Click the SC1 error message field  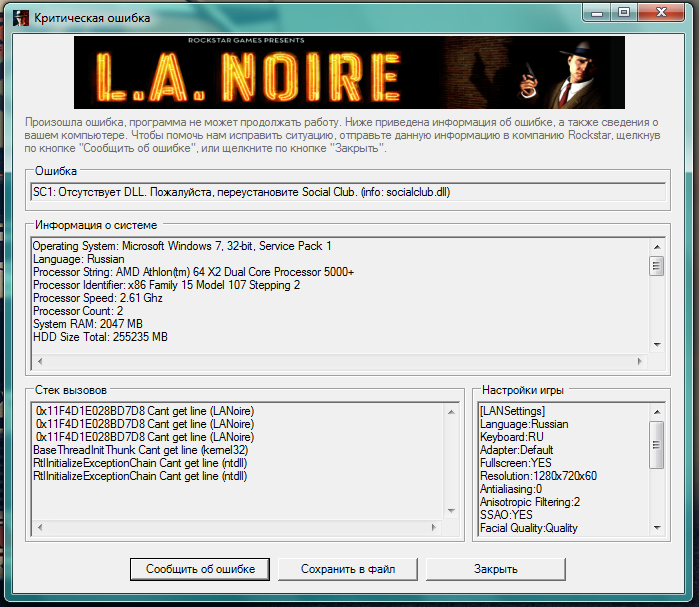(x=348, y=192)
